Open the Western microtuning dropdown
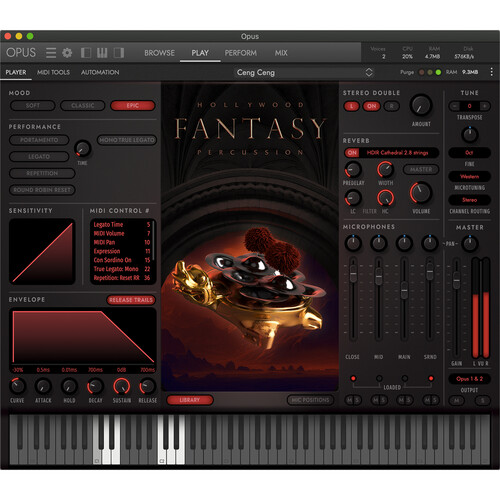Image resolution: width=500 pixels, height=500 pixels. point(469,176)
